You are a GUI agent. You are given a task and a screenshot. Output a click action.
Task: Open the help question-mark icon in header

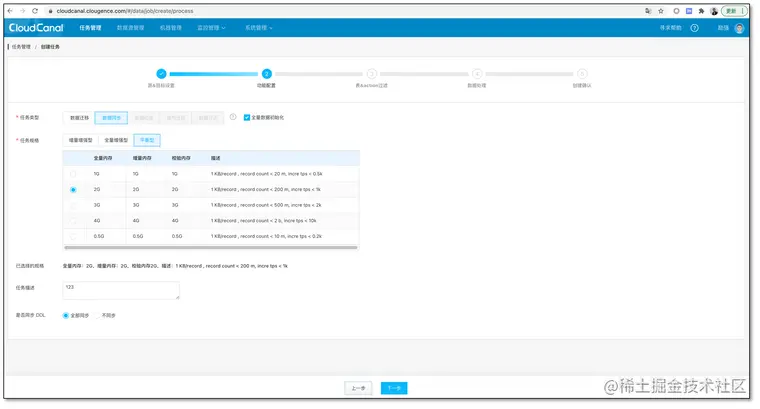click(x=695, y=28)
